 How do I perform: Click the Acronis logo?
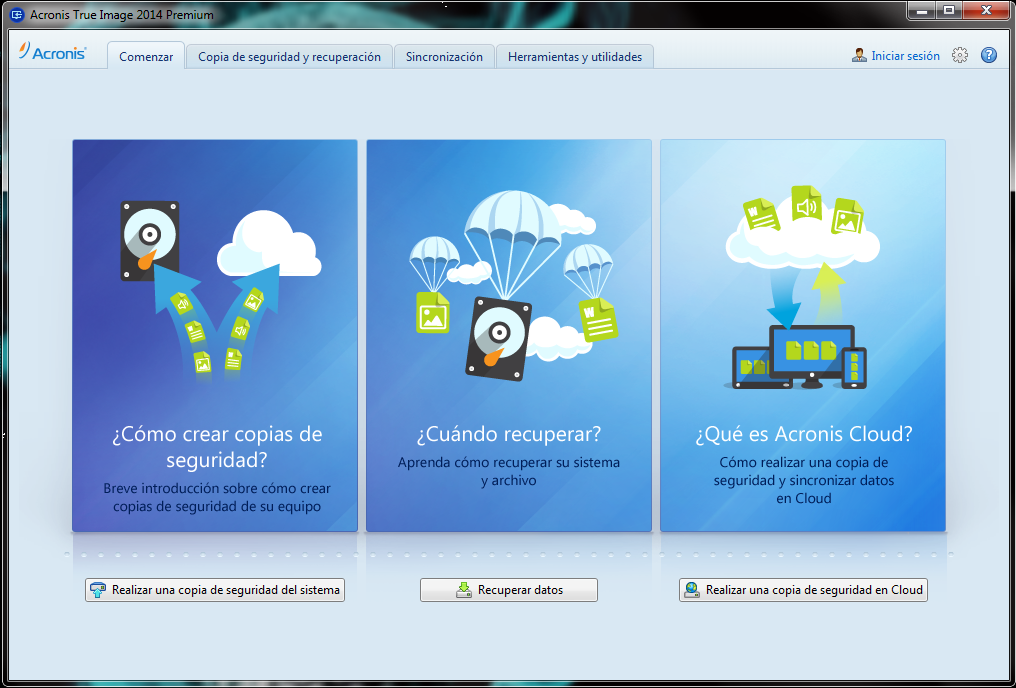(52, 52)
